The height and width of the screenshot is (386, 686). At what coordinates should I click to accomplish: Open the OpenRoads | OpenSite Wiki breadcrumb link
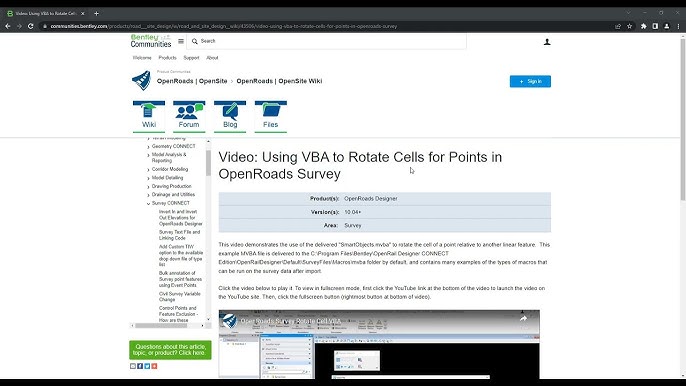[279, 81]
